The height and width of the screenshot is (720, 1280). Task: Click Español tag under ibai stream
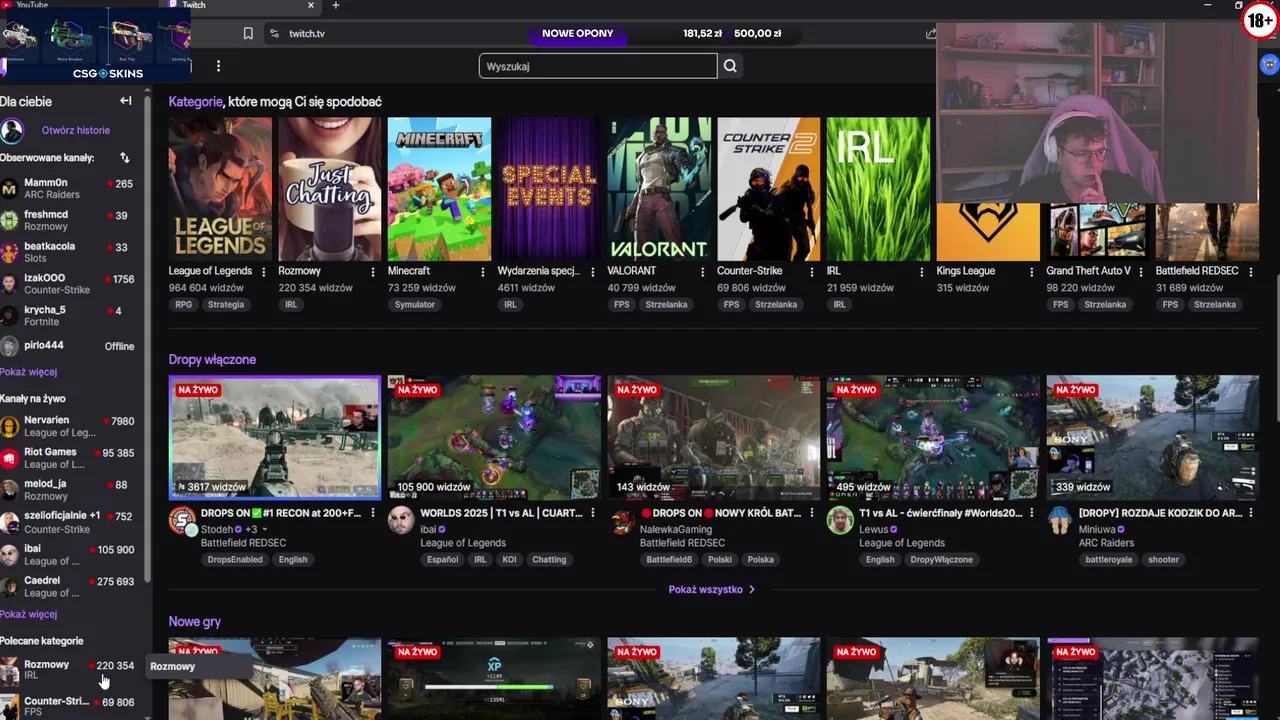[x=442, y=560]
